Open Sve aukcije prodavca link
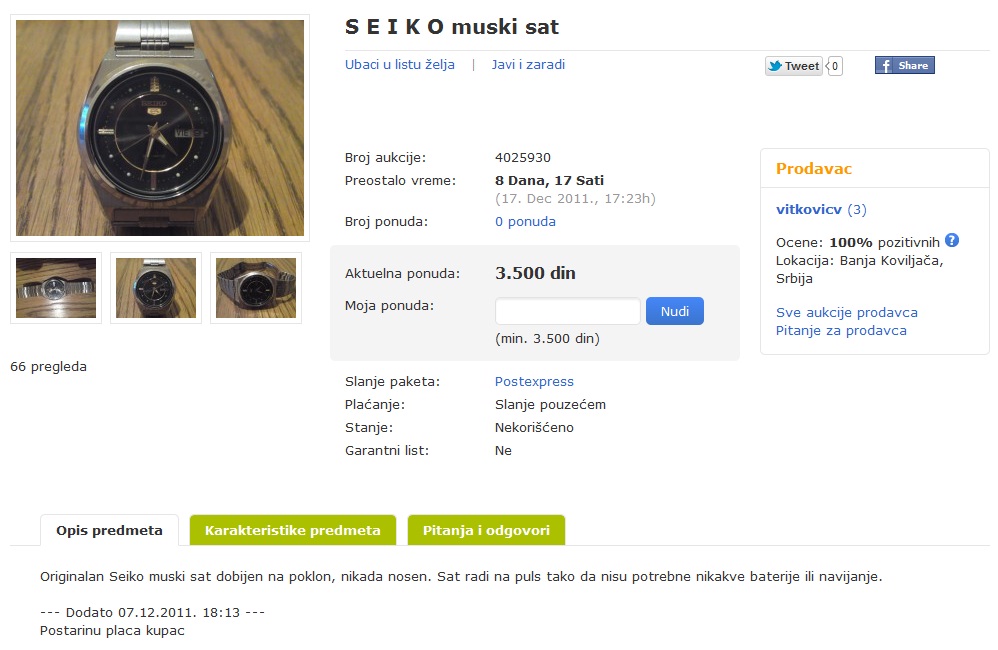This screenshot has width=998, height=650. click(x=846, y=313)
